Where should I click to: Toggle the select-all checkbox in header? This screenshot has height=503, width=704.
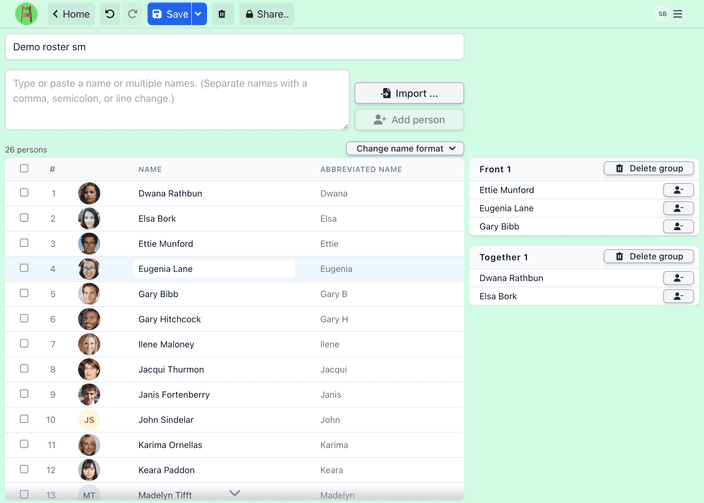(24, 168)
